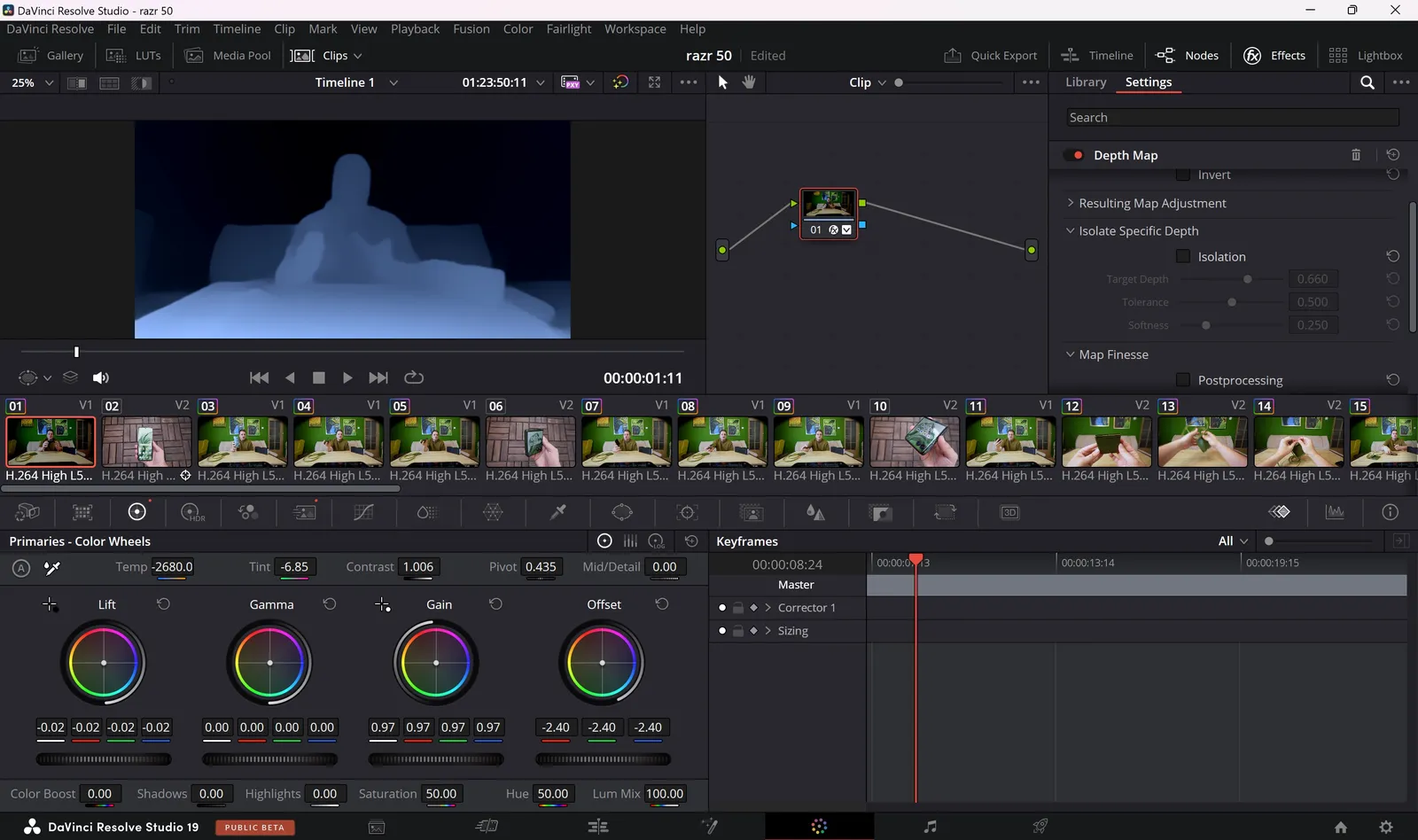The width and height of the screenshot is (1418, 840).
Task: Toggle Depth Map effect on or off
Action: (1077, 155)
